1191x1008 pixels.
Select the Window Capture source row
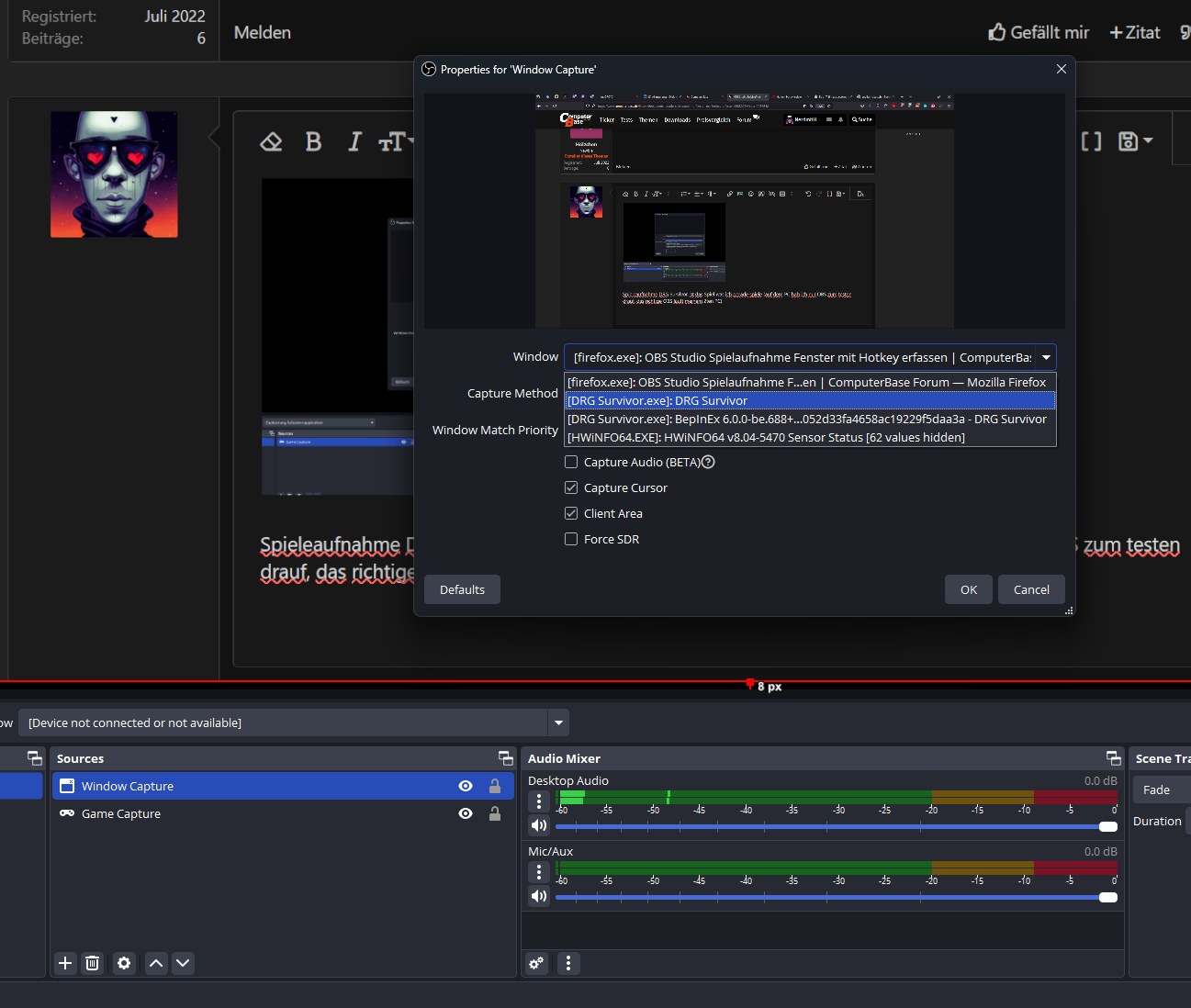pos(283,786)
